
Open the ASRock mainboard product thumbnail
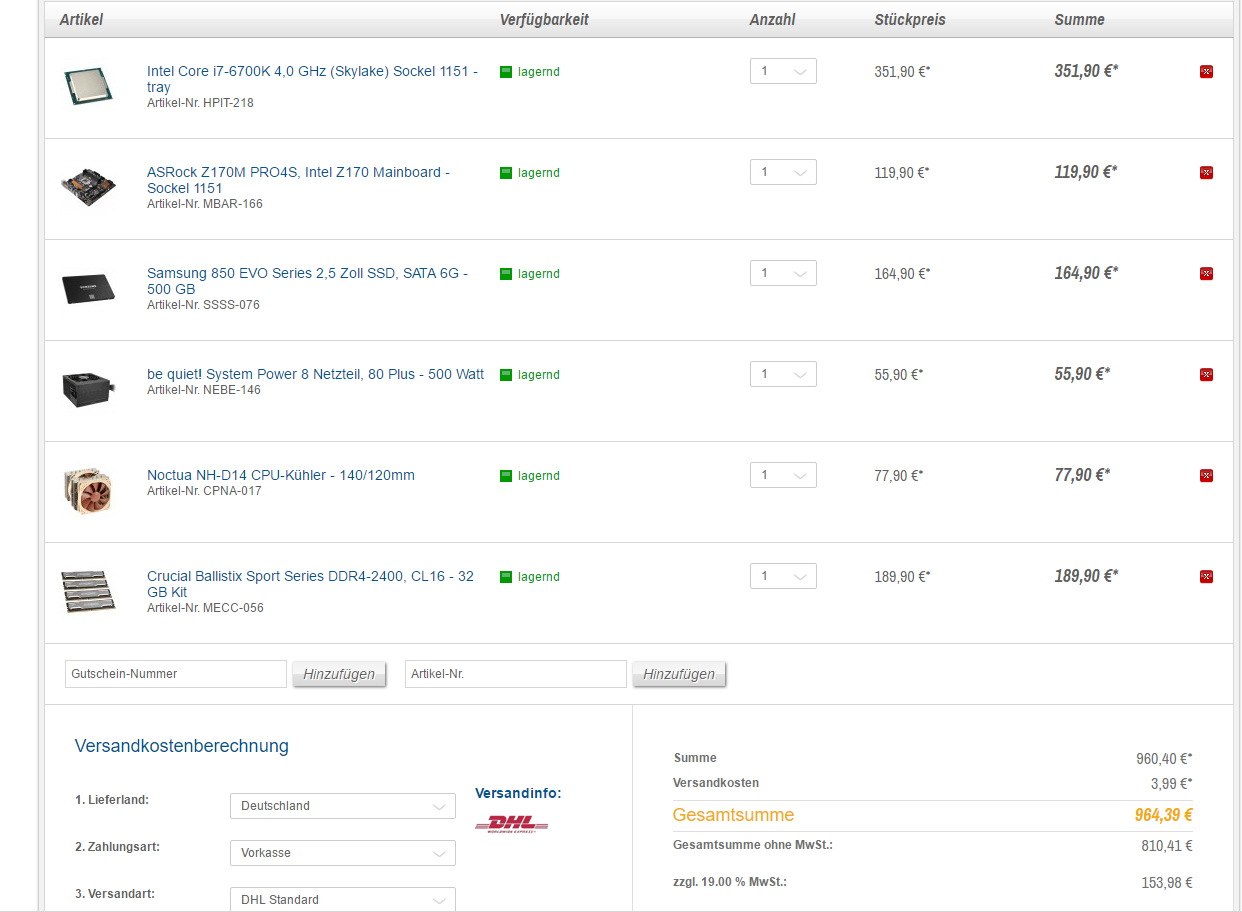pyautogui.click(x=89, y=188)
